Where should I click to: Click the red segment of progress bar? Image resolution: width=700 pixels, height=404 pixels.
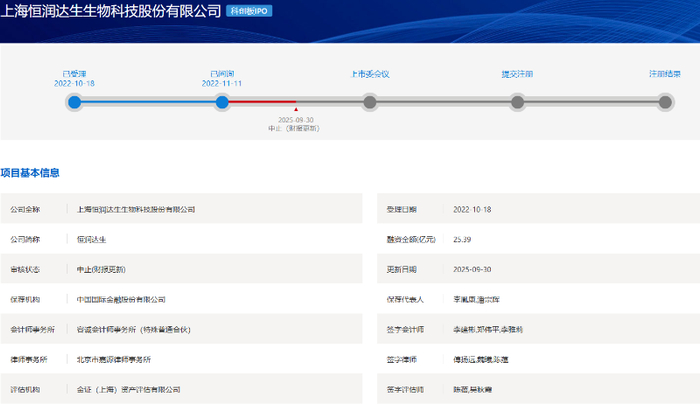pos(260,102)
